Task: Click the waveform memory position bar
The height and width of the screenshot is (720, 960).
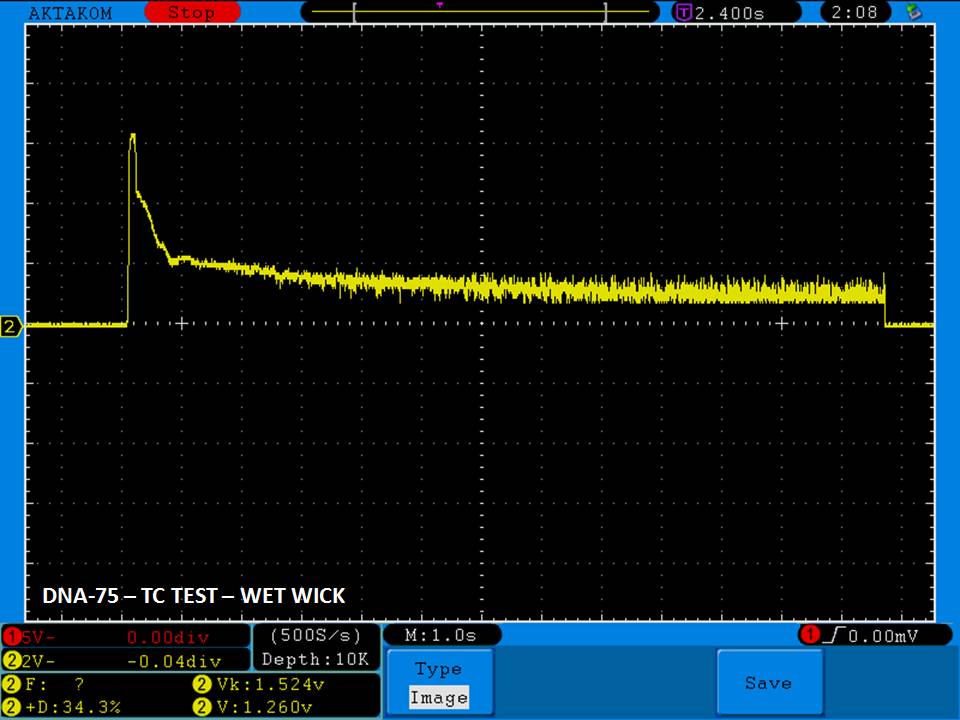Action: pyautogui.click(x=480, y=13)
